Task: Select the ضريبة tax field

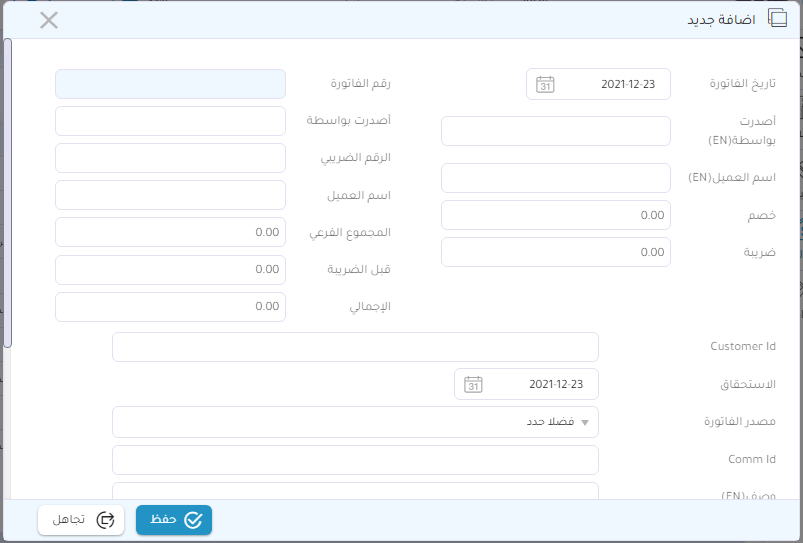Action: point(555,252)
